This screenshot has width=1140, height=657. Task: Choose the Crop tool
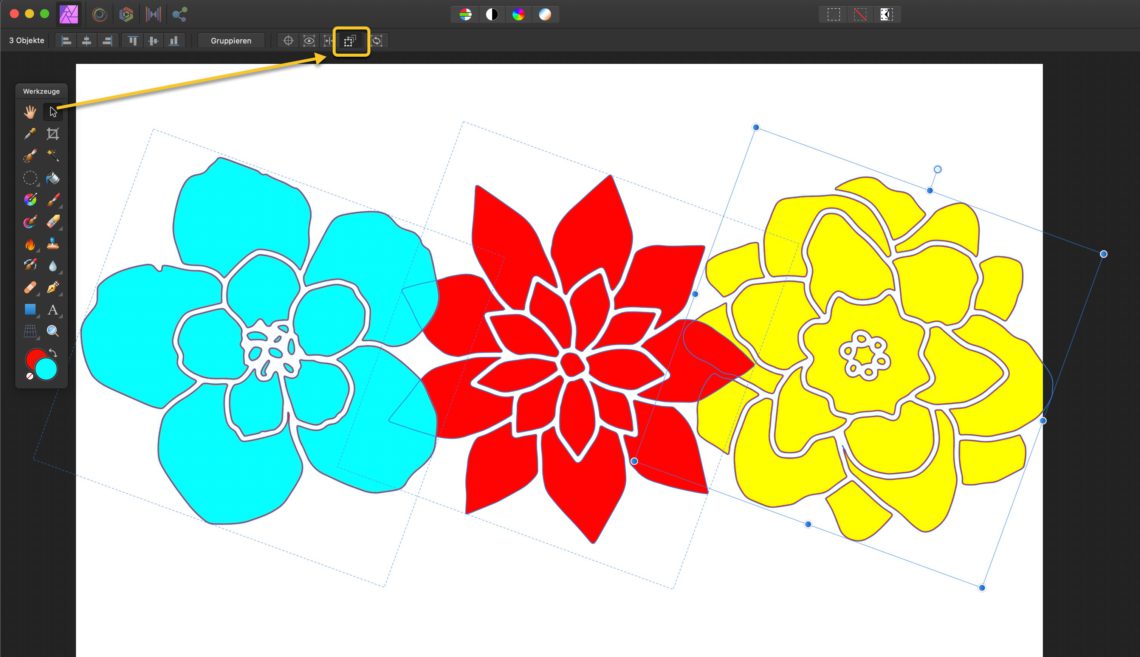(x=52, y=134)
